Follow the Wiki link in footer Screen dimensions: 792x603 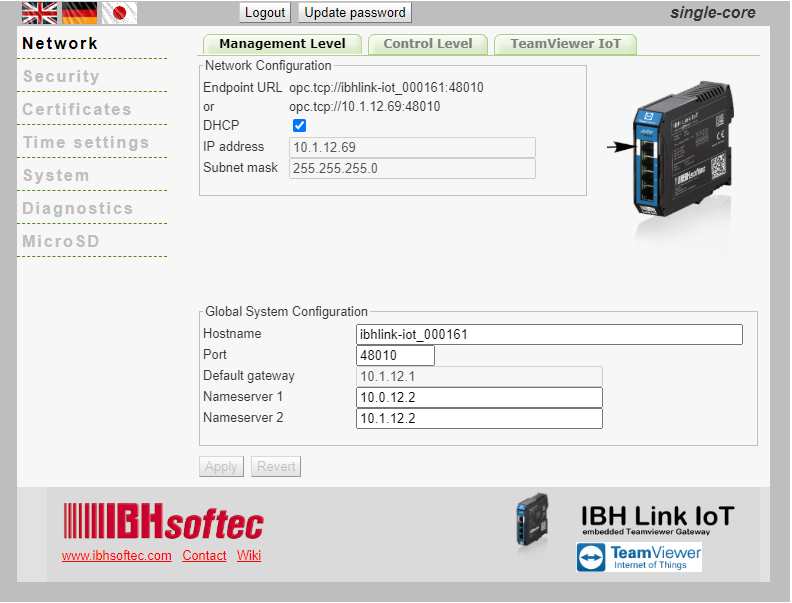tap(249, 556)
